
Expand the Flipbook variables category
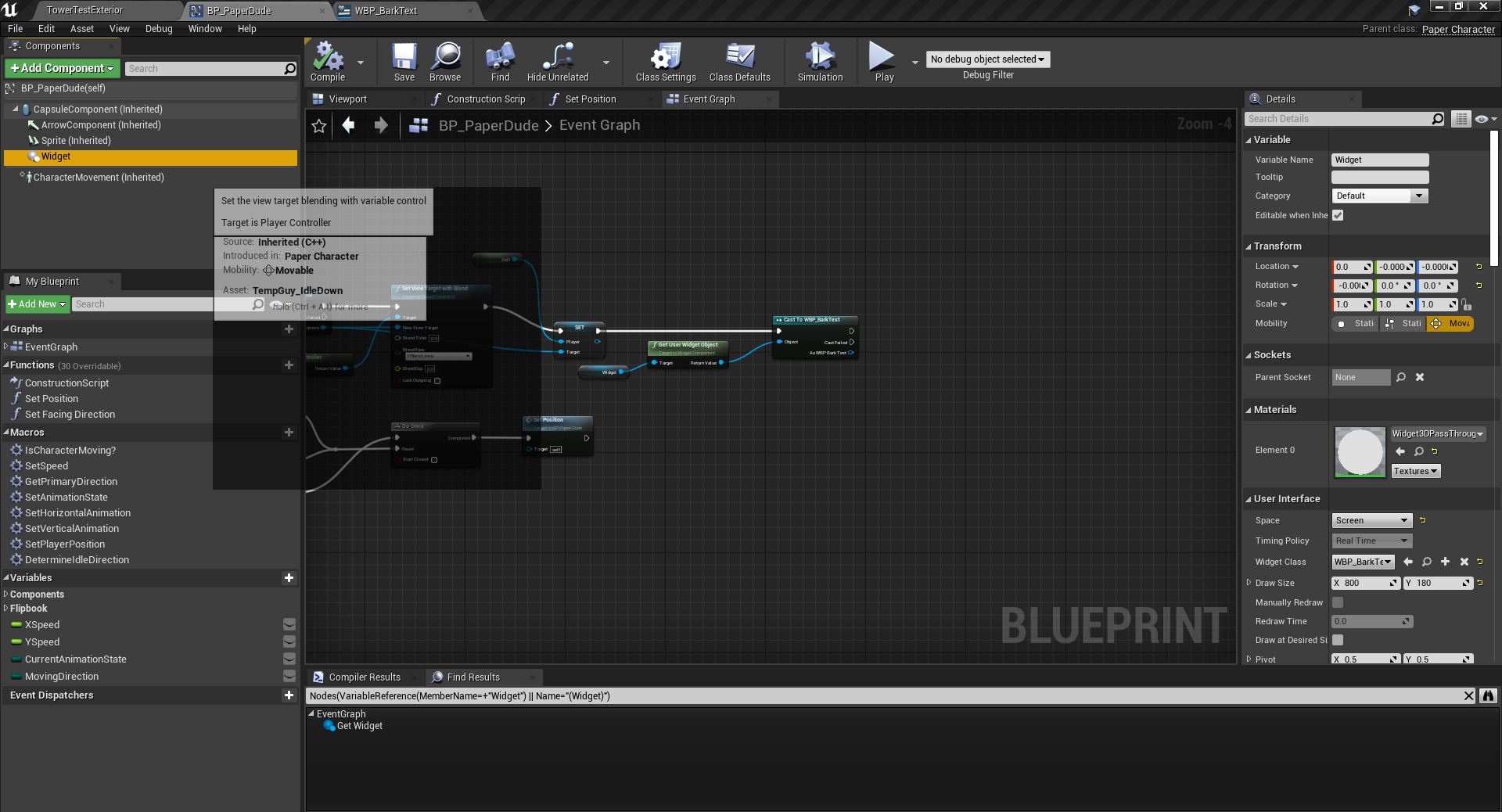(6, 609)
